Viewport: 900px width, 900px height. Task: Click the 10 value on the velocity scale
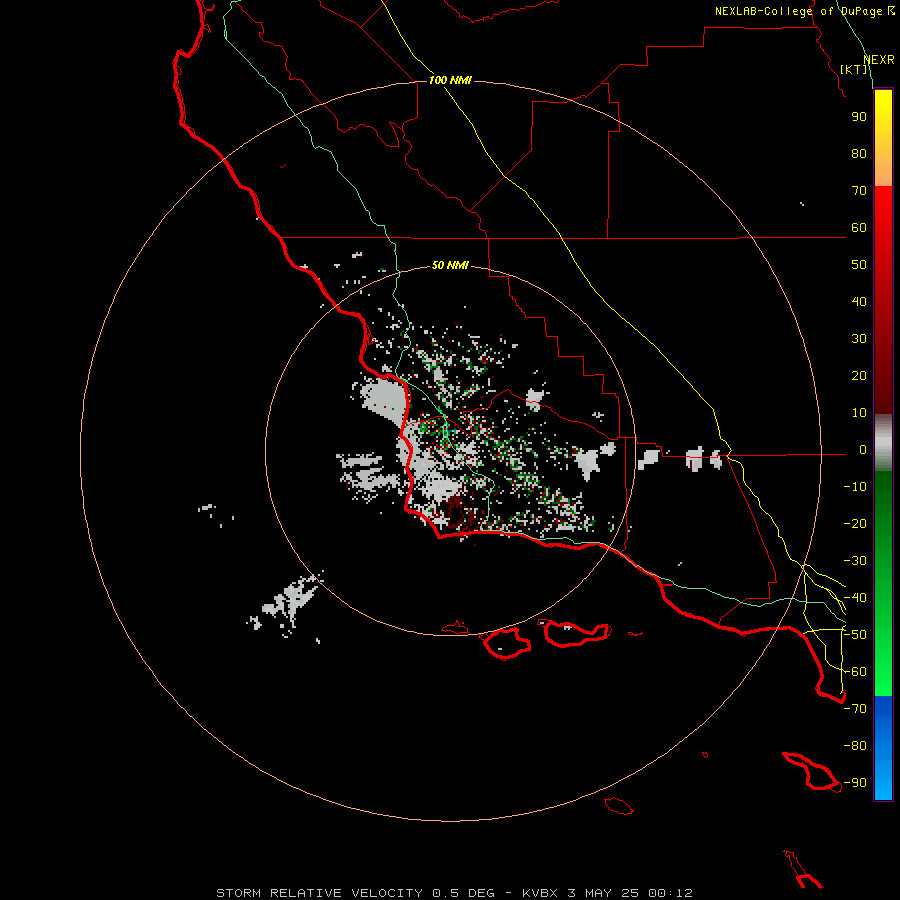coord(859,413)
